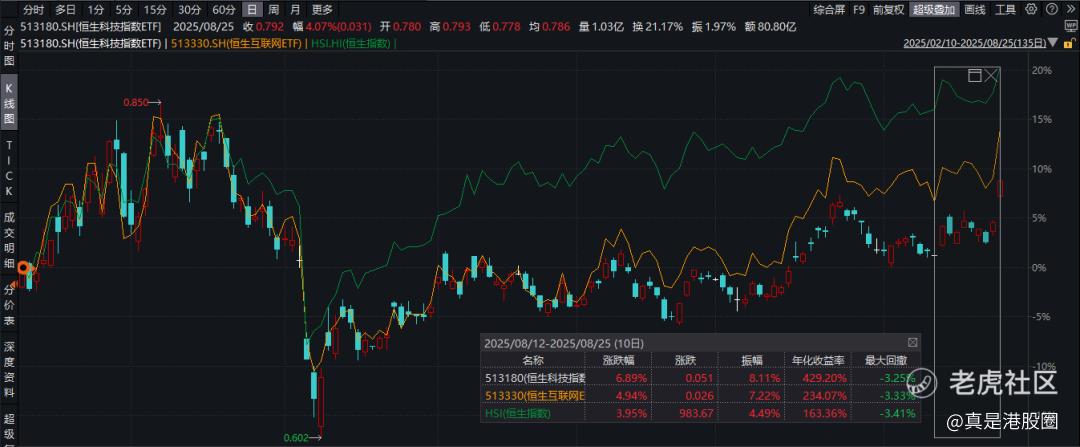This screenshot has width=1080, height=447.
Task: Open the date range dropdown arrow
Action: 1052,43
